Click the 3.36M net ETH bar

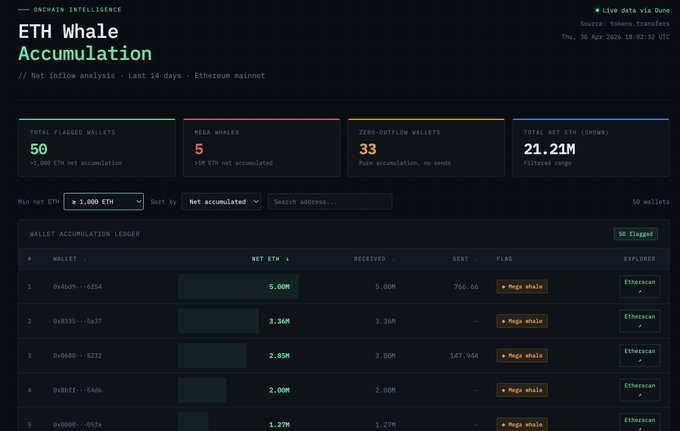click(x=219, y=321)
